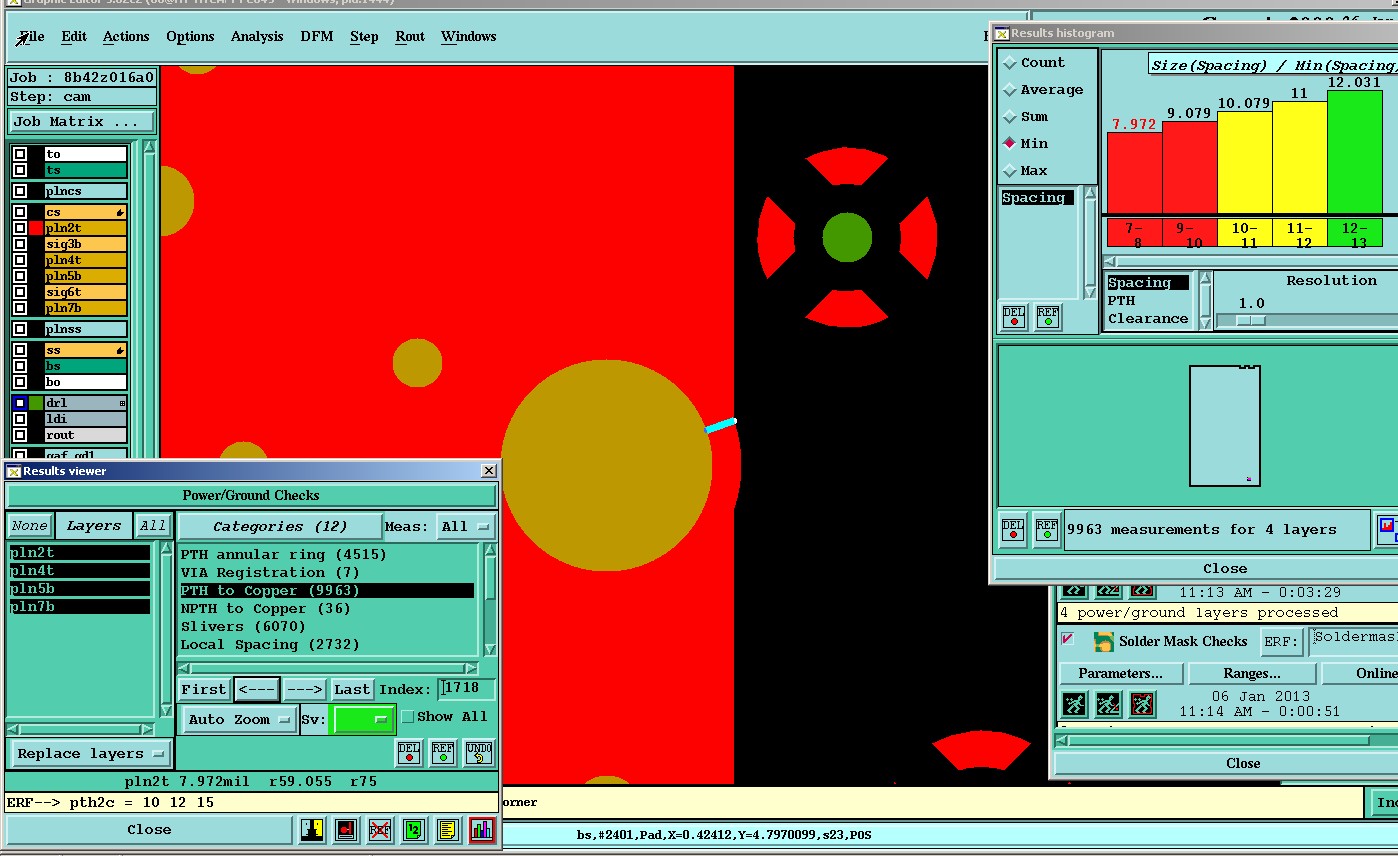1398x856 pixels.
Task: Click the yellow-and-black silhouette icon in Results viewer
Action: coord(312,830)
